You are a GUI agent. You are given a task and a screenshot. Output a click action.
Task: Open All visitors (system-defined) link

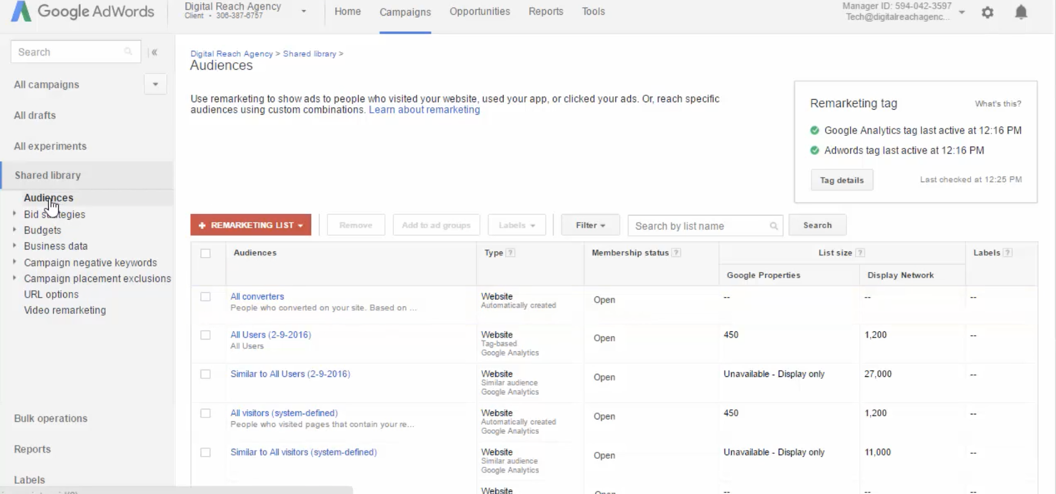(284, 413)
